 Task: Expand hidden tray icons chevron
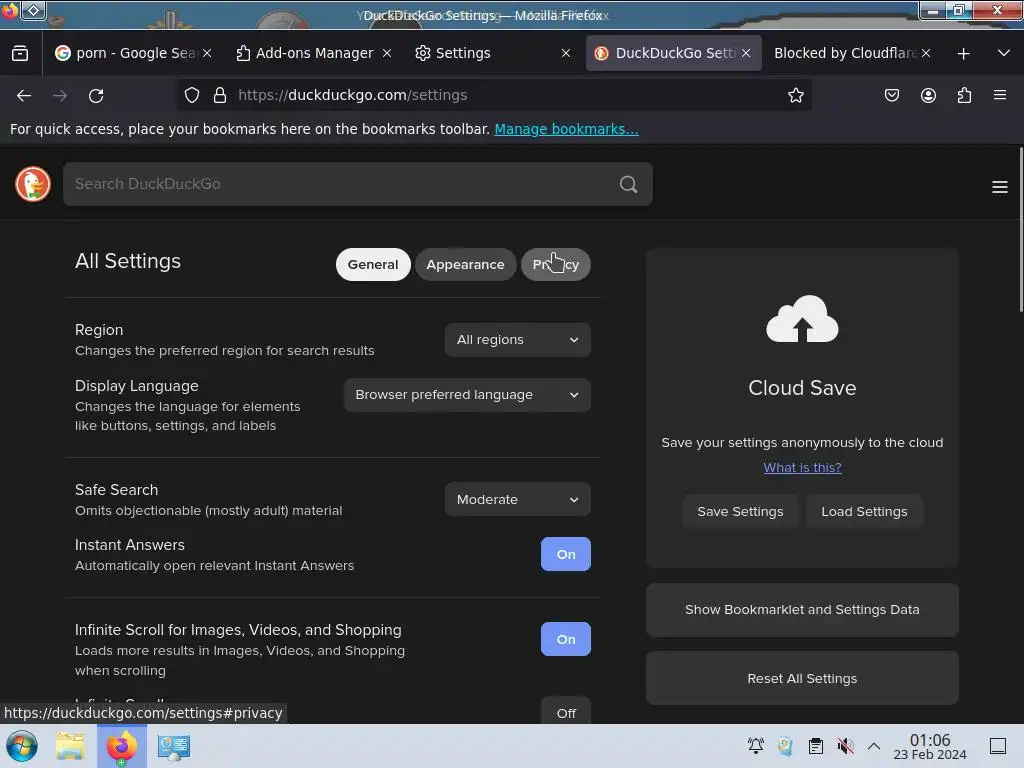click(x=874, y=746)
